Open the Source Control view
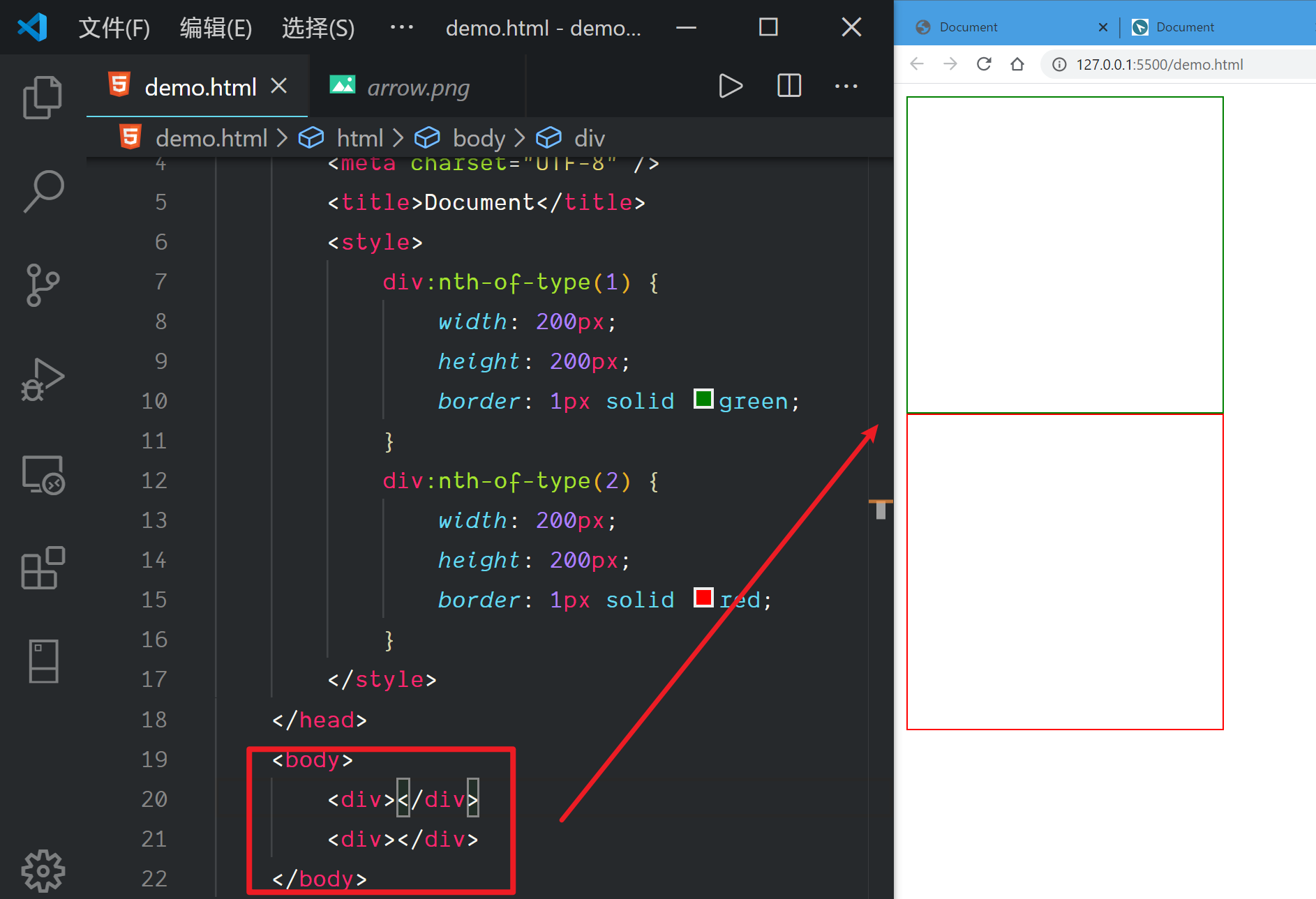1316x899 pixels. (x=43, y=285)
